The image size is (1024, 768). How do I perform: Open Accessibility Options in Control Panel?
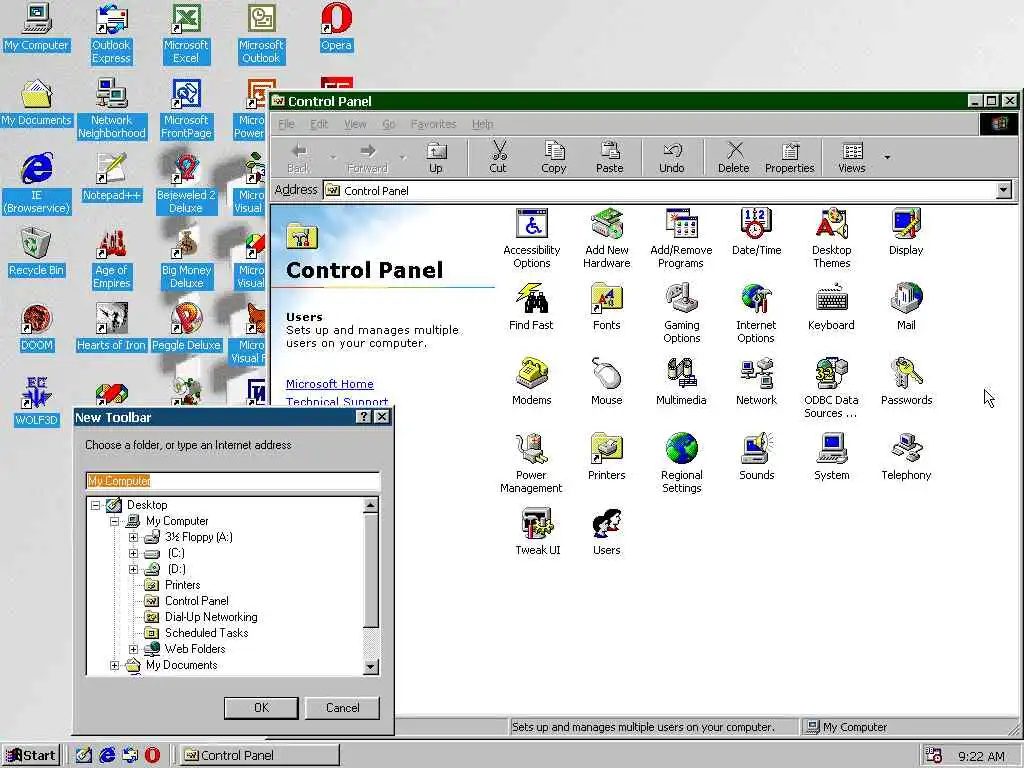coord(532,238)
